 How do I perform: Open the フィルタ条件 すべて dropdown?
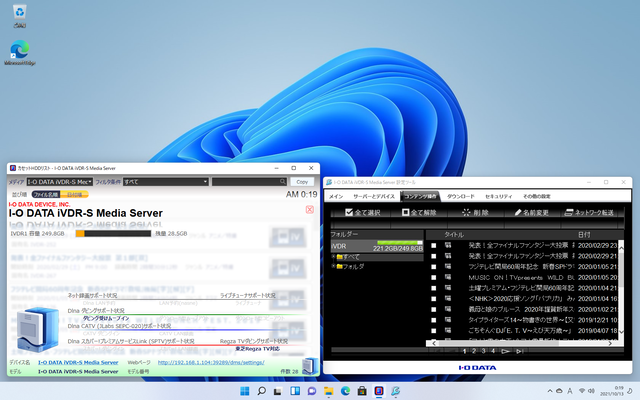(166, 182)
